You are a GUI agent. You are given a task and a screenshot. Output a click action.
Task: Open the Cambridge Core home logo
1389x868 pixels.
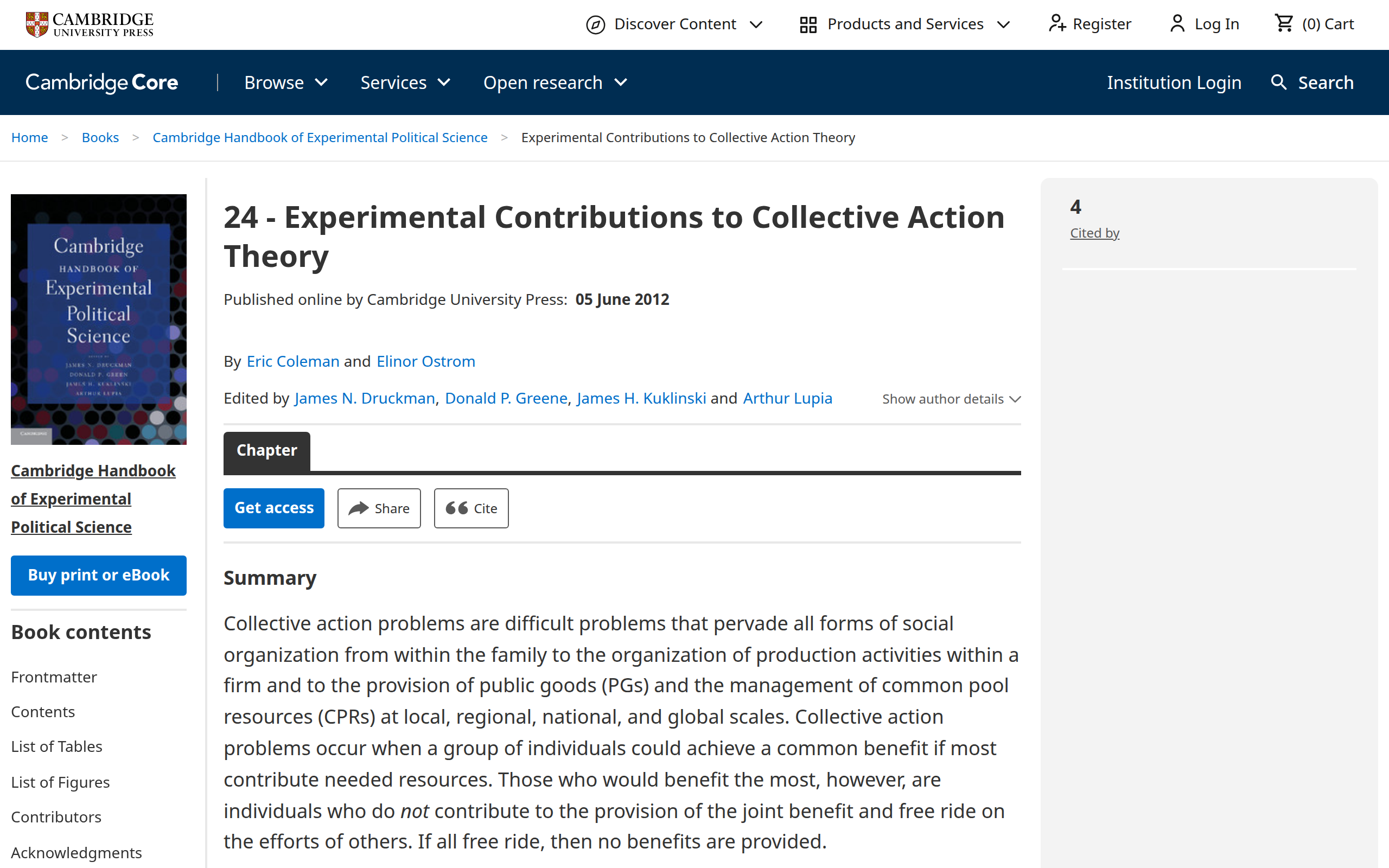pos(101,82)
